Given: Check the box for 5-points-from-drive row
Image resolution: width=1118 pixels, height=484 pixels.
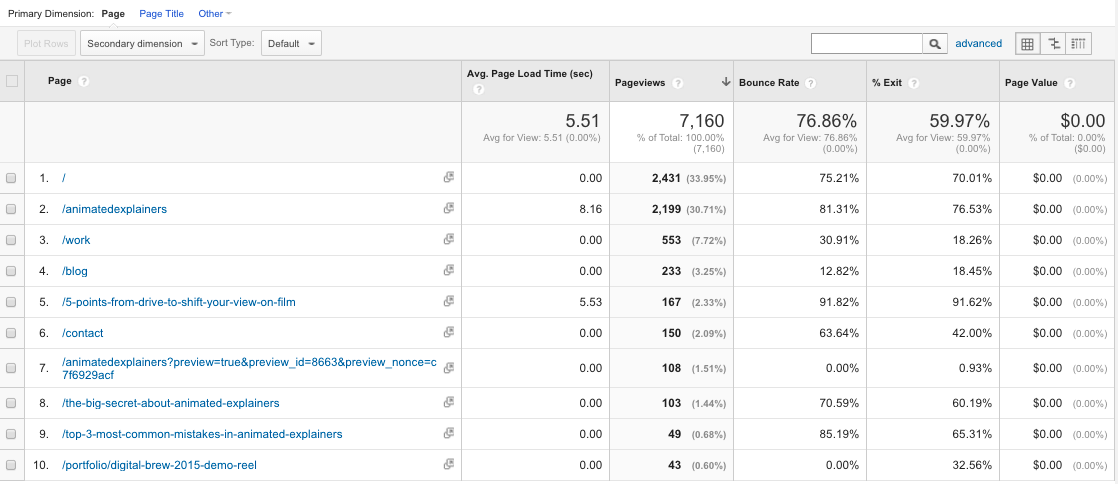Looking at the screenshot, I should pyautogui.click(x=11, y=302).
